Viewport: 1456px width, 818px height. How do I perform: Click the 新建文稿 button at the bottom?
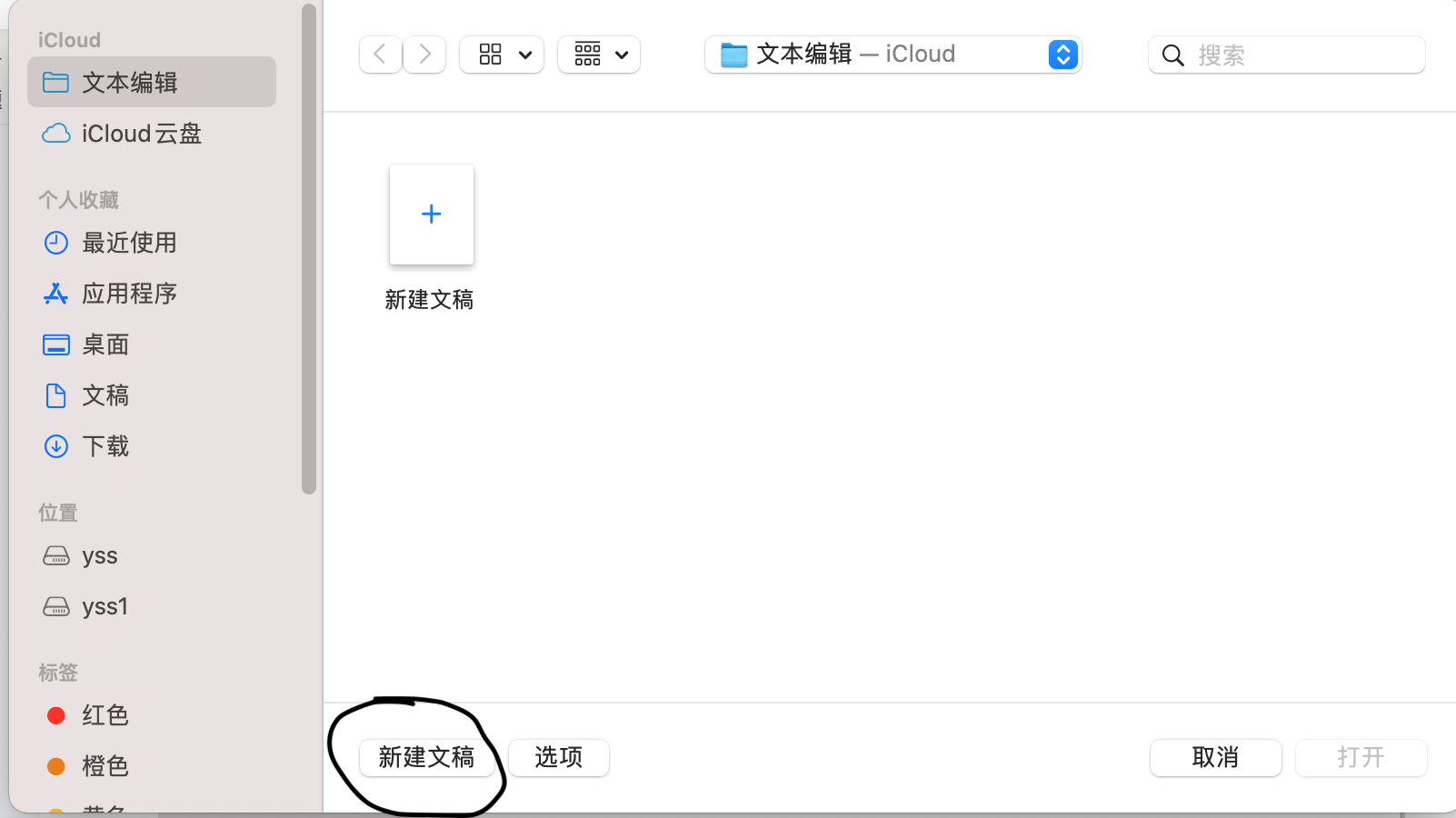coord(427,757)
